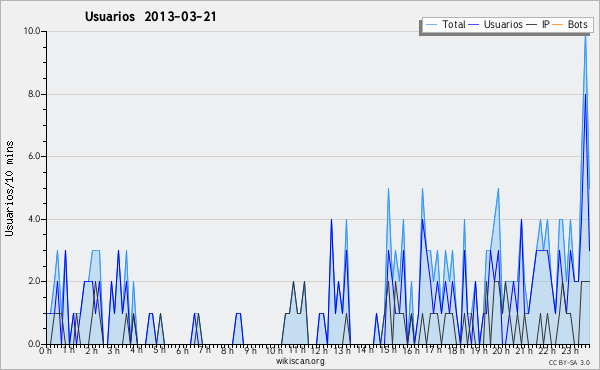Click the '3 h' x-axis label

pyautogui.click(x=113, y=351)
